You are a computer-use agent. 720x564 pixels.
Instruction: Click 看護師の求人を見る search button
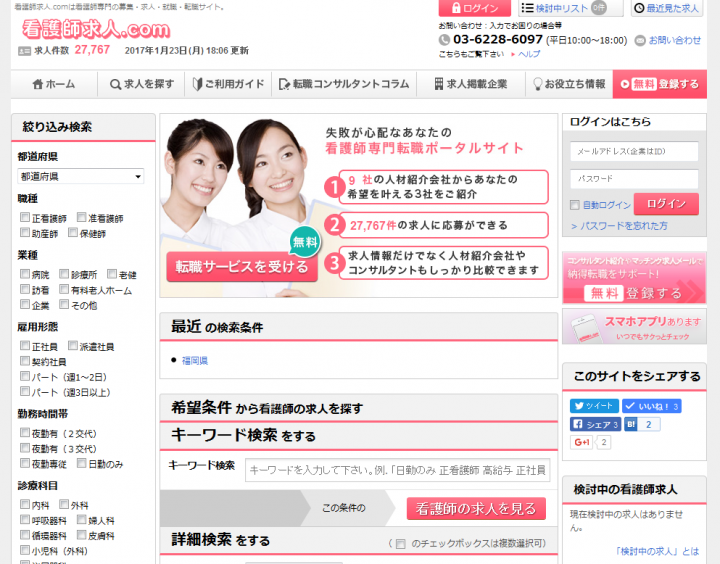pyautogui.click(x=476, y=508)
